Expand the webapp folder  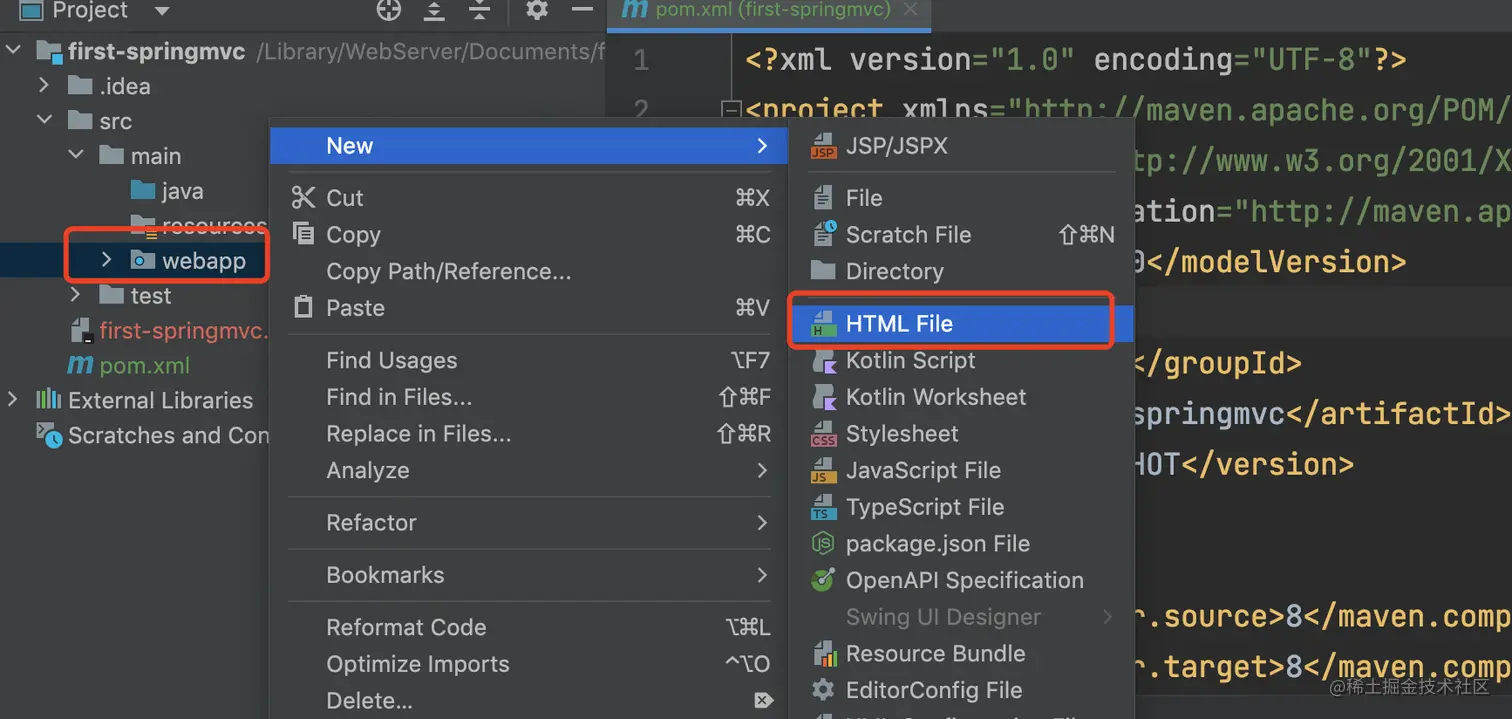point(107,261)
